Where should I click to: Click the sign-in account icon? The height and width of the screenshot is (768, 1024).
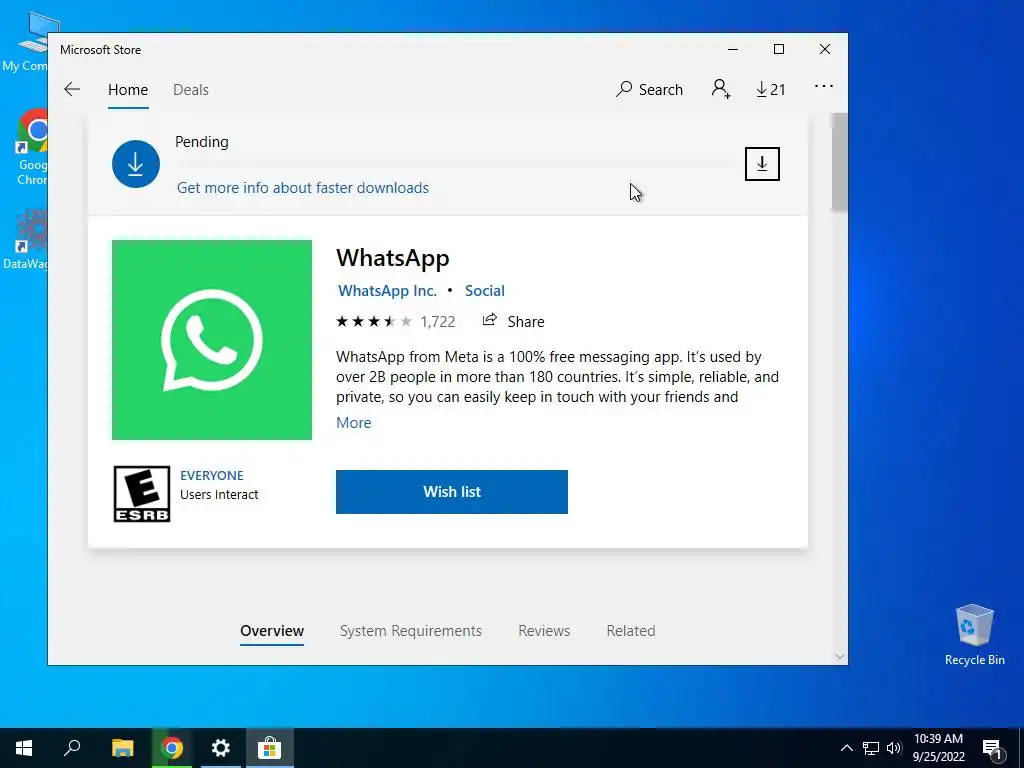720,89
